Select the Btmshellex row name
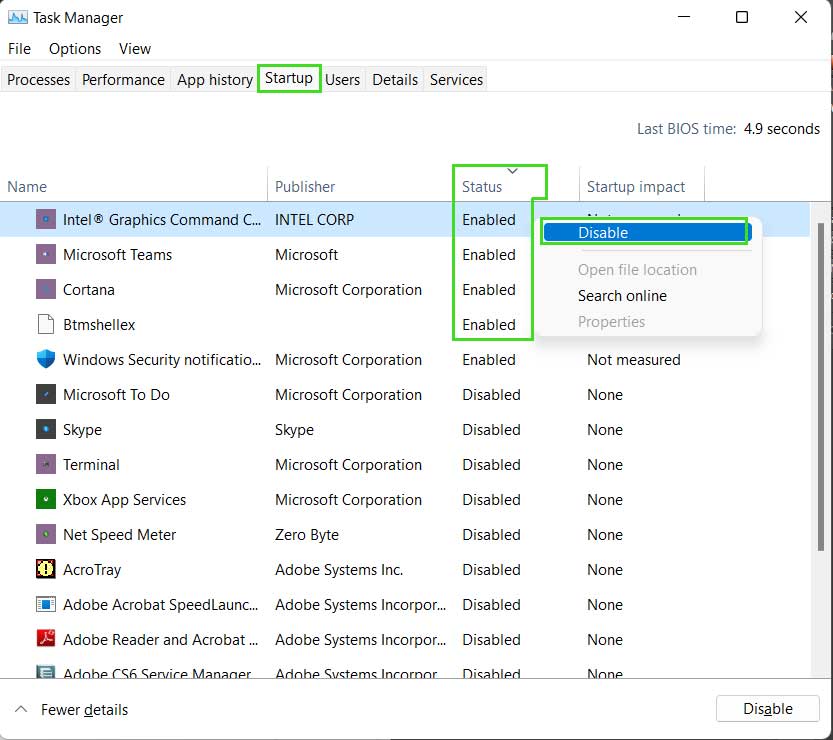The width and height of the screenshot is (833, 740). coord(99,325)
